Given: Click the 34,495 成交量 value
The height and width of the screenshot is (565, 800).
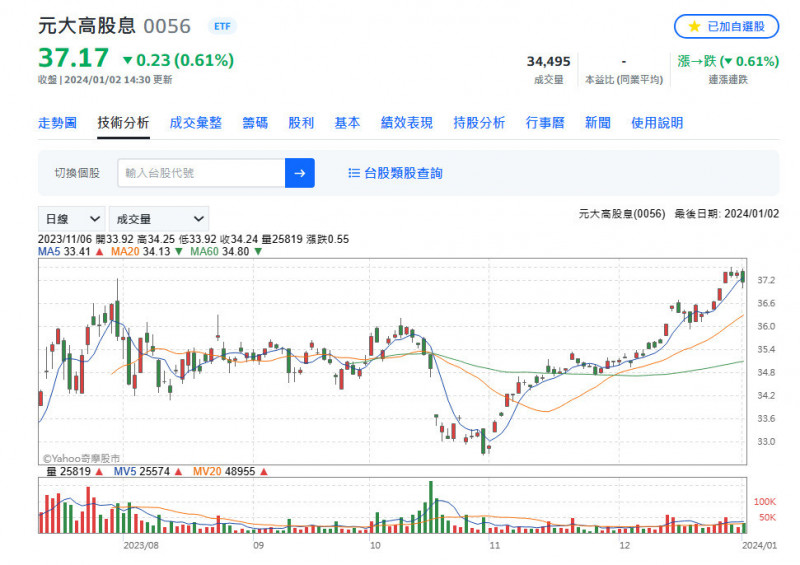Looking at the screenshot, I should (x=548, y=61).
